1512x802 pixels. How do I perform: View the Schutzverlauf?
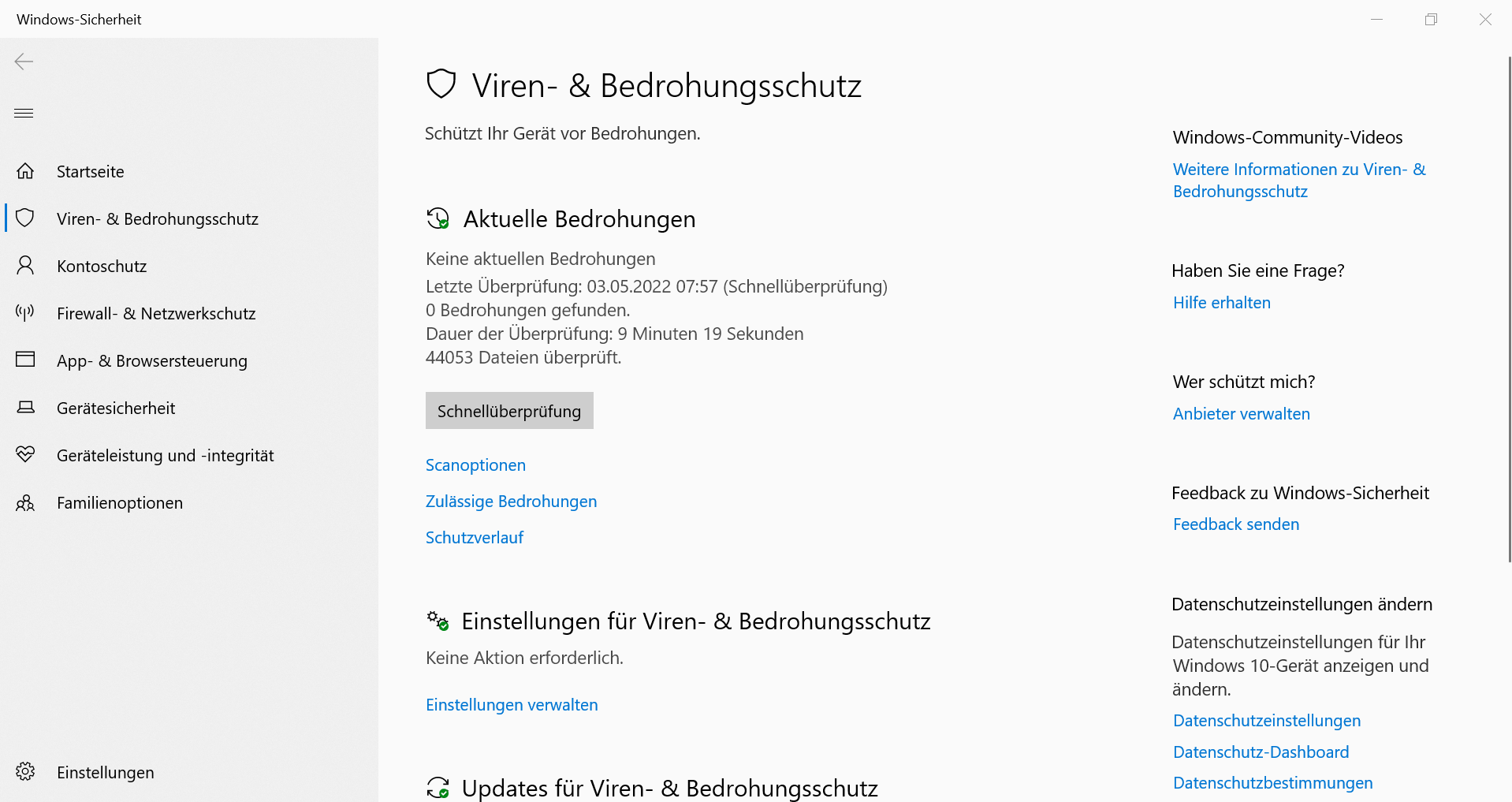pyautogui.click(x=474, y=538)
